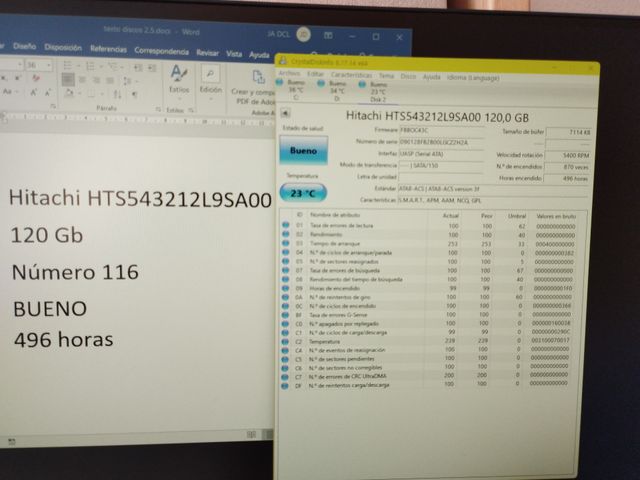Click the Bueno health status button
Viewport: 640px width, 480px height.
[303, 150]
